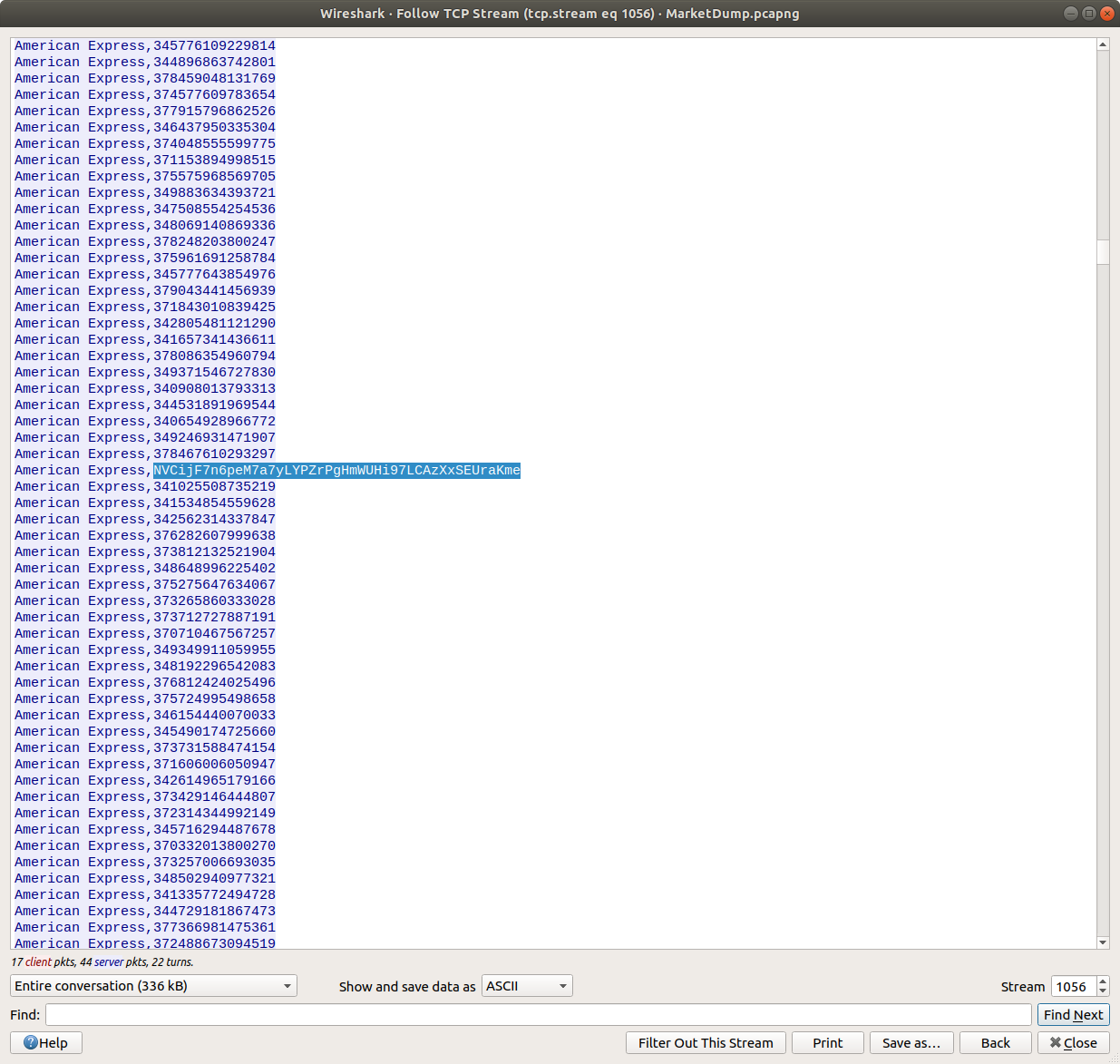Click the scrollbar up arrow
This screenshot has width=1120, height=1064.
click(1103, 44)
